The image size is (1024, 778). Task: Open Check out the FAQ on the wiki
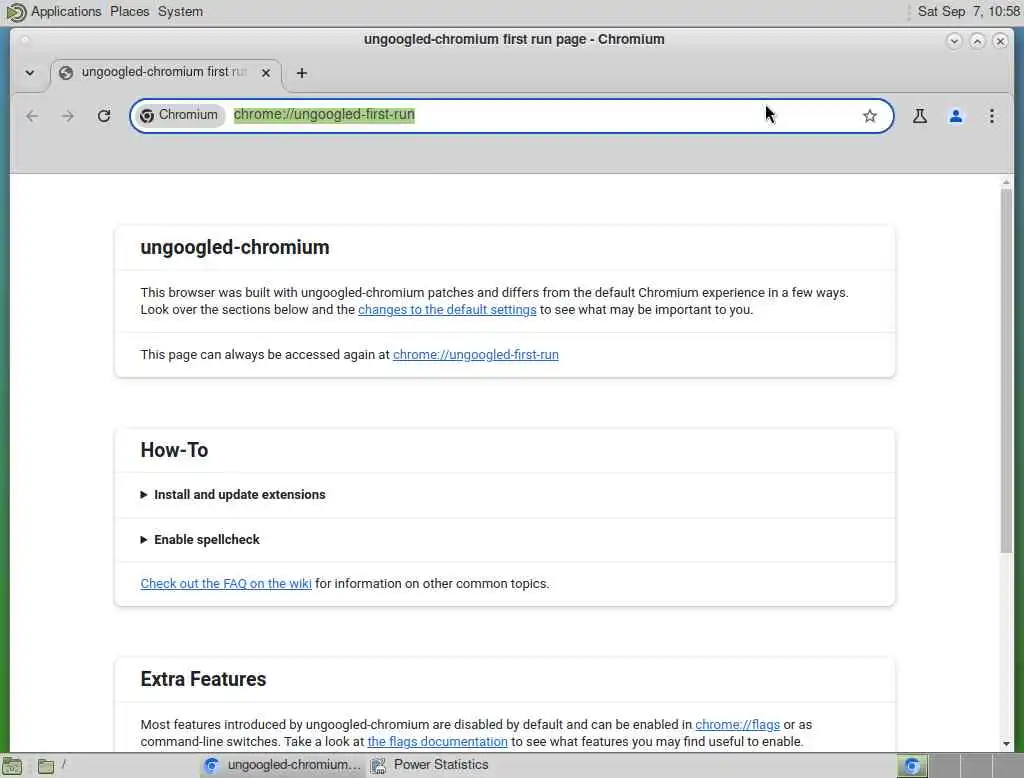tap(226, 583)
